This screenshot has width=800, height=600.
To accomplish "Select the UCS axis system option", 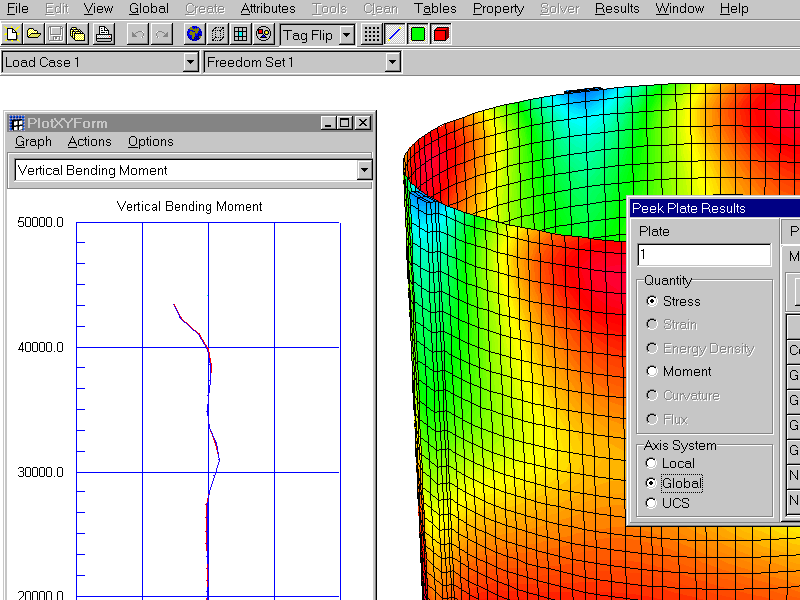I will point(652,503).
